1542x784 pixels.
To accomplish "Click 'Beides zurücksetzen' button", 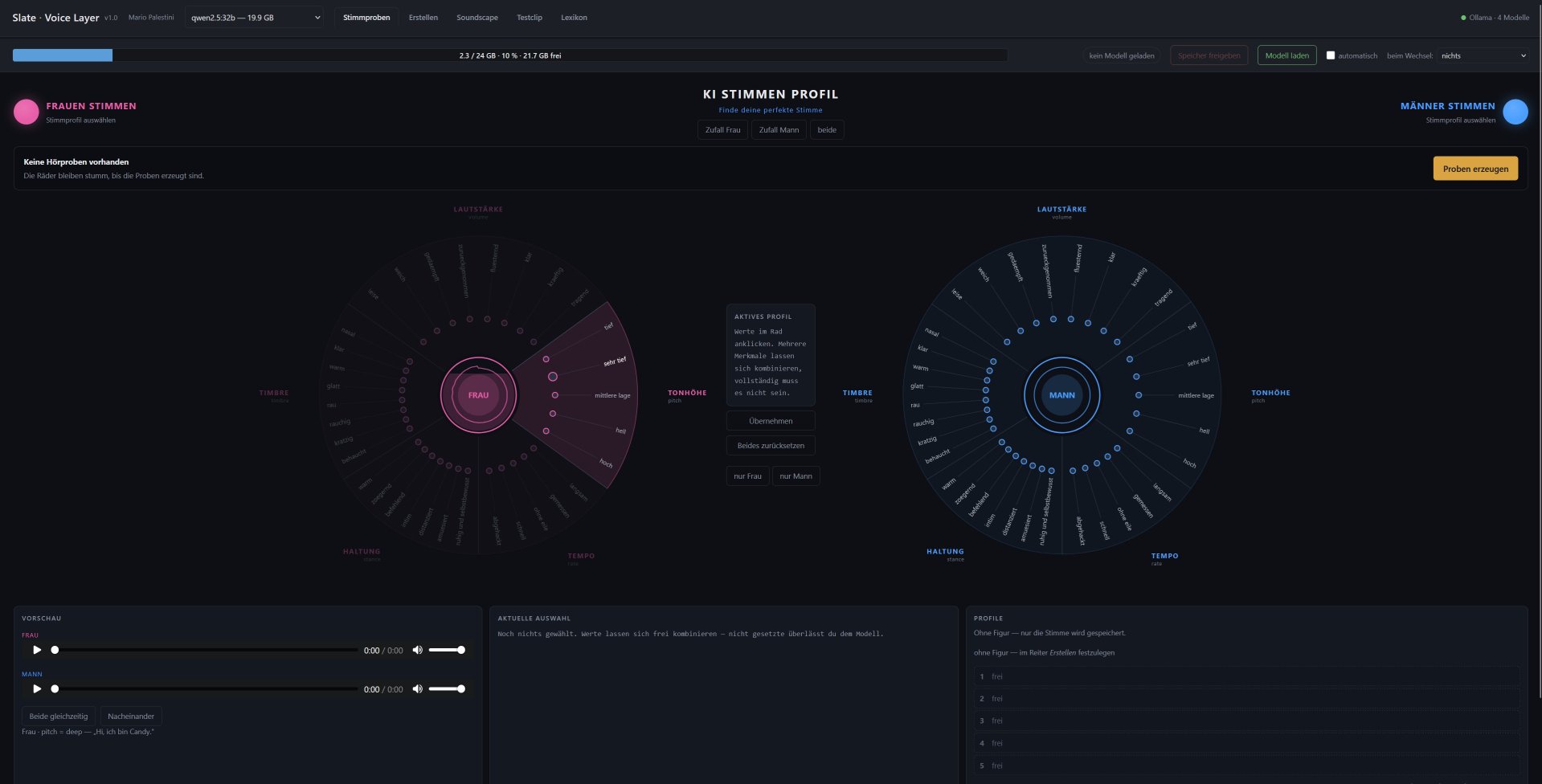I will click(771, 446).
